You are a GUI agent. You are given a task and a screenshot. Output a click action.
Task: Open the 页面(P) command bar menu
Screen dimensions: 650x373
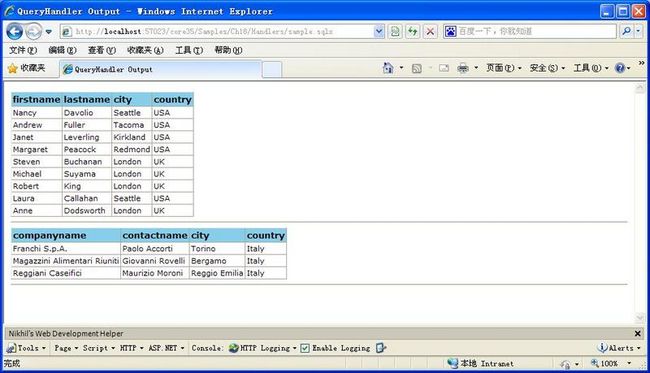(504, 68)
